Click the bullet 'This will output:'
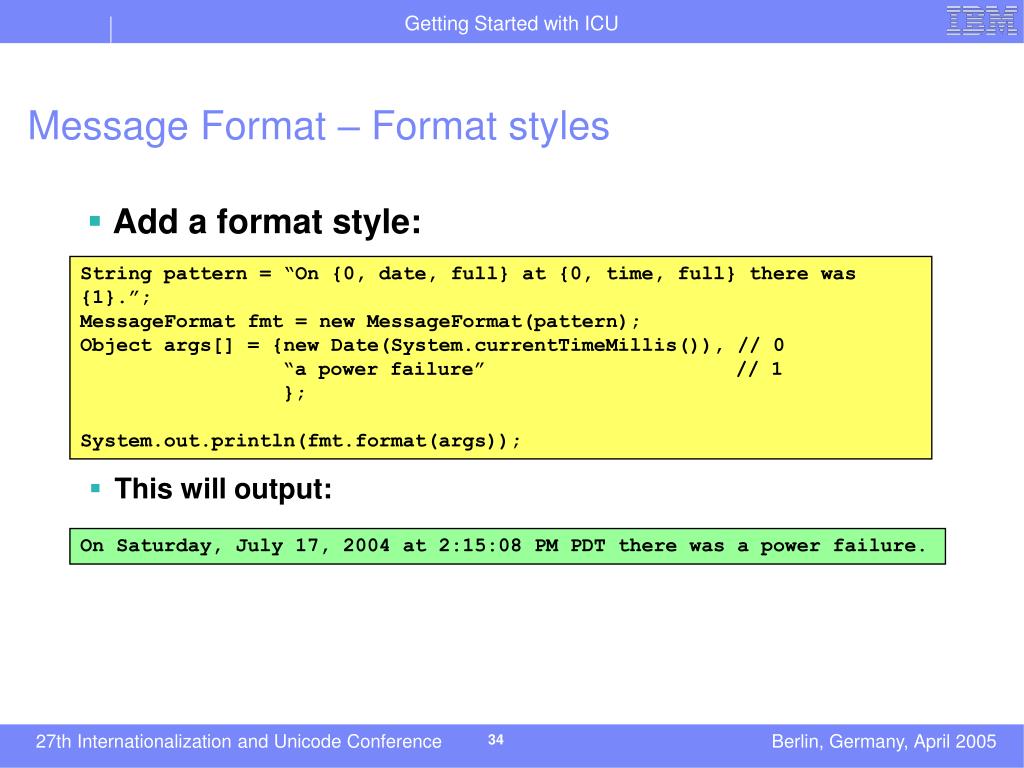This screenshot has height=768, width=1024. [x=223, y=488]
